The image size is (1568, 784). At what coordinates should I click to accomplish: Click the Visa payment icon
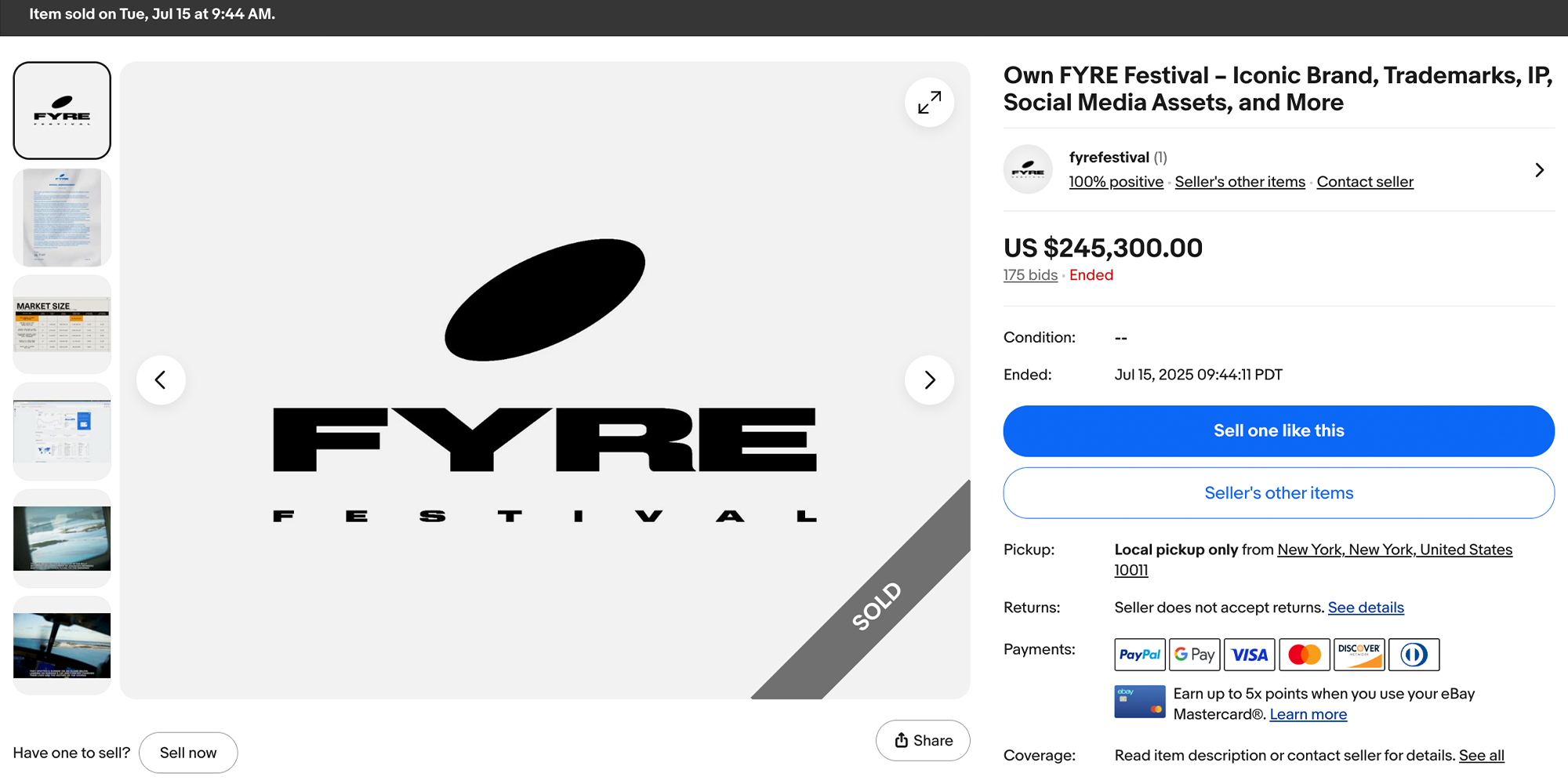[x=1249, y=655]
